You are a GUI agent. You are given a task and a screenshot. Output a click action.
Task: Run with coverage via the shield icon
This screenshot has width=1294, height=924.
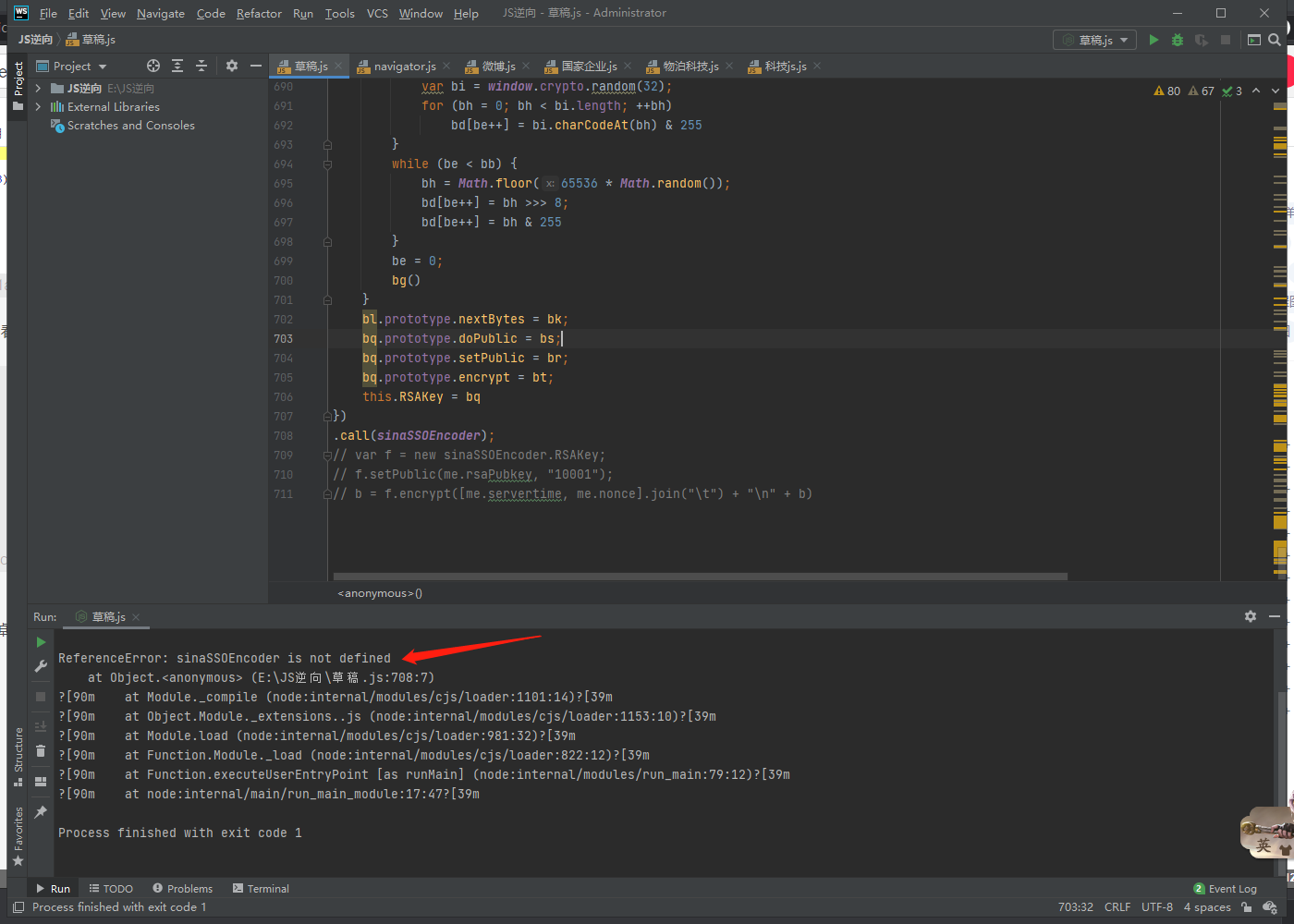point(1202,40)
